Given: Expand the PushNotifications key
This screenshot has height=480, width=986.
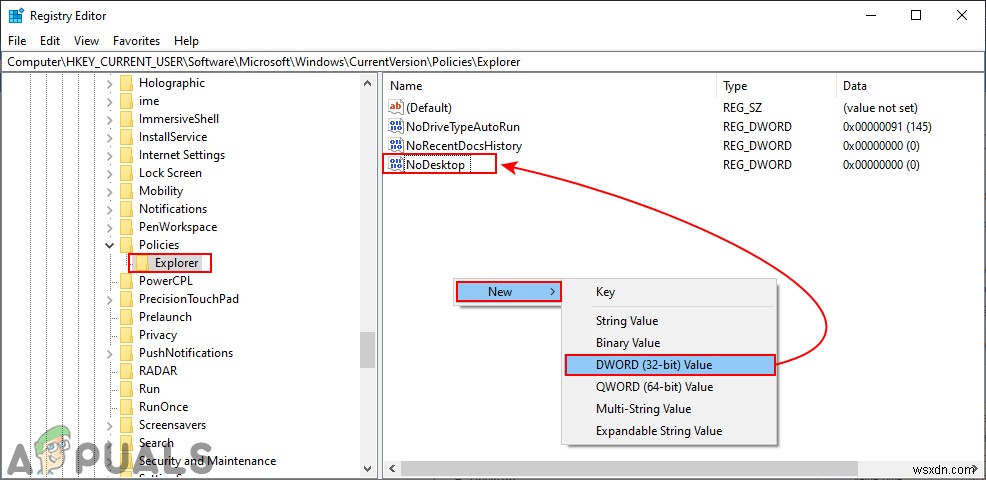Looking at the screenshot, I should (109, 353).
